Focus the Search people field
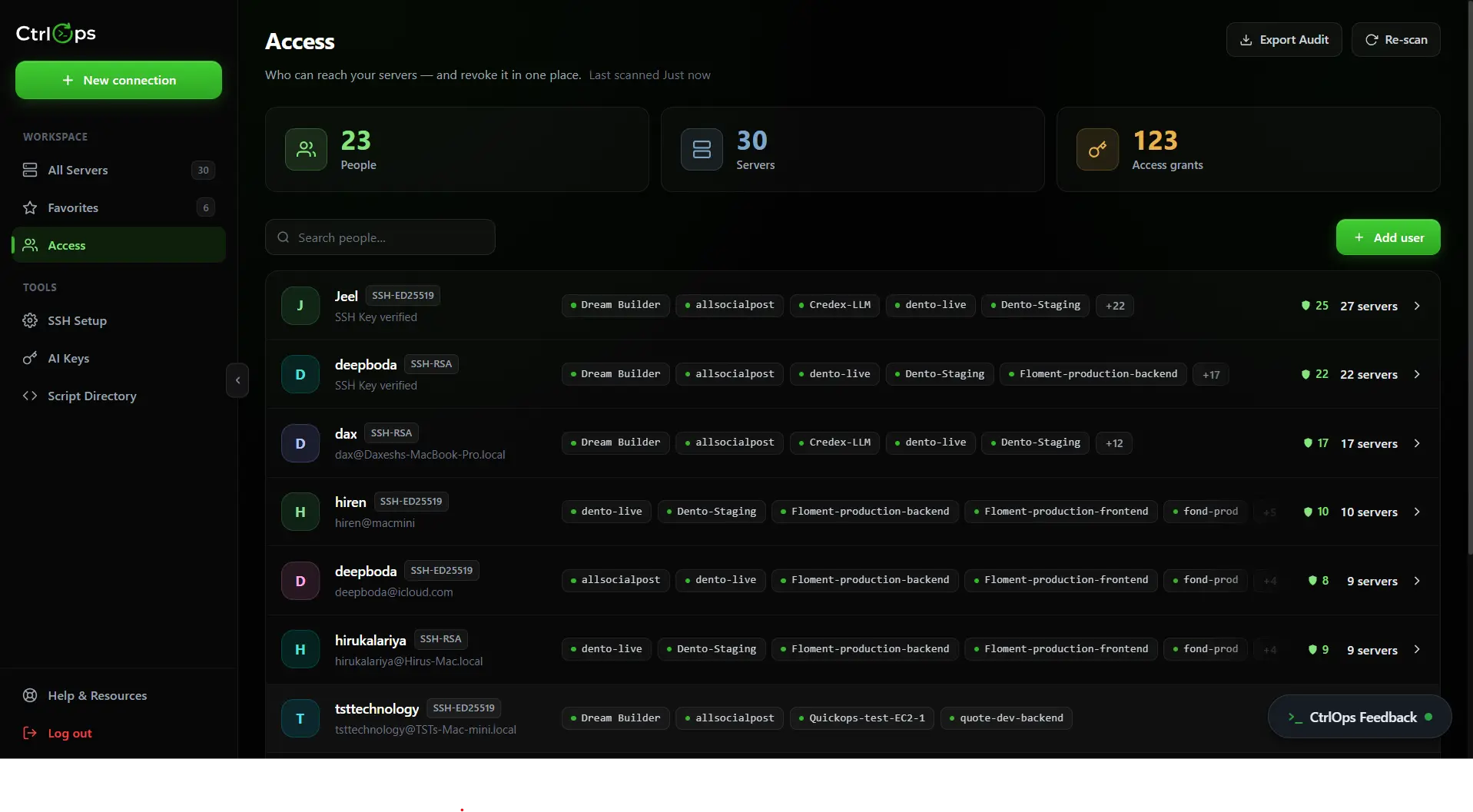 coord(380,237)
